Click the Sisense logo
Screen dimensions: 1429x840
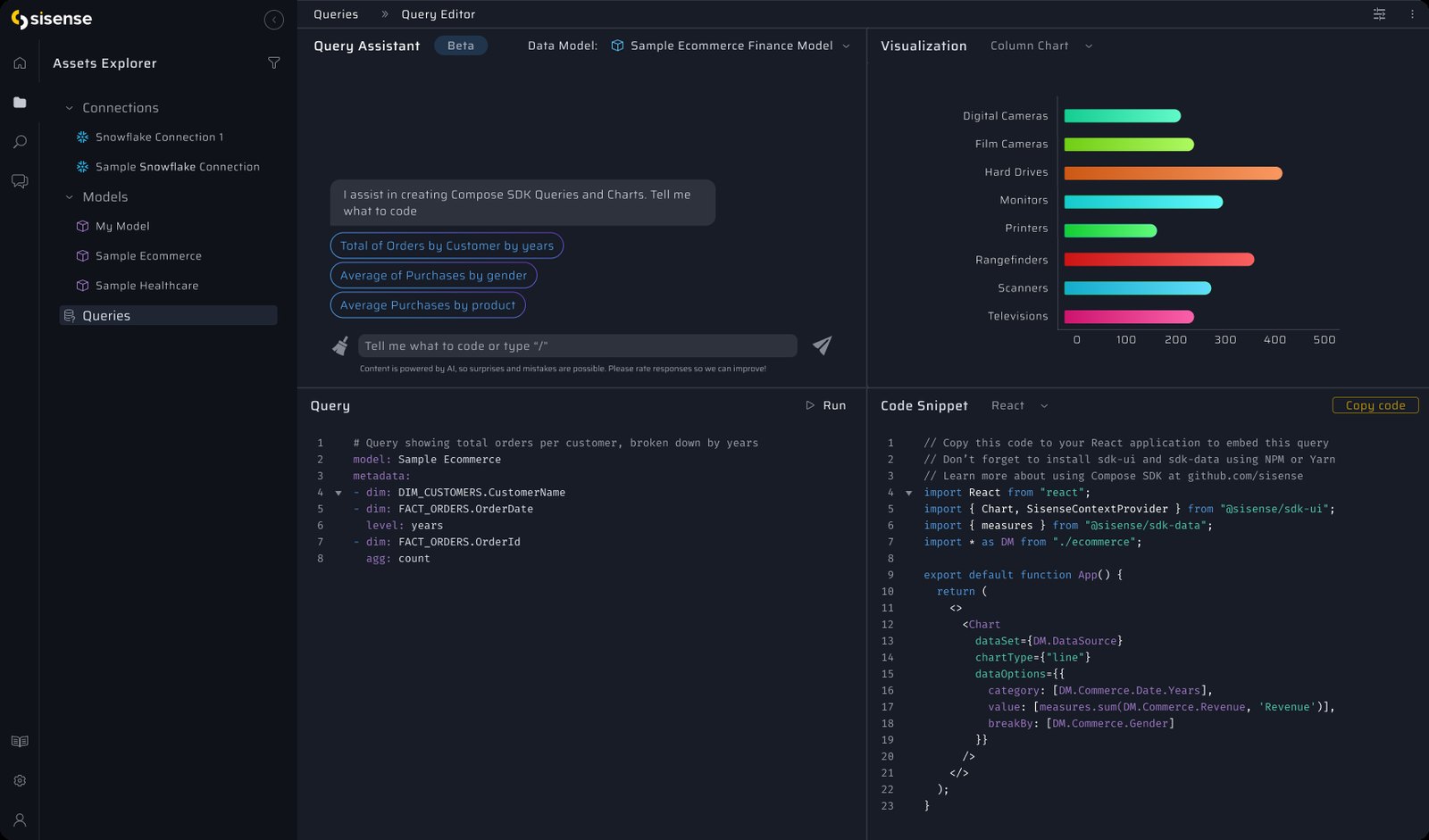click(x=51, y=19)
